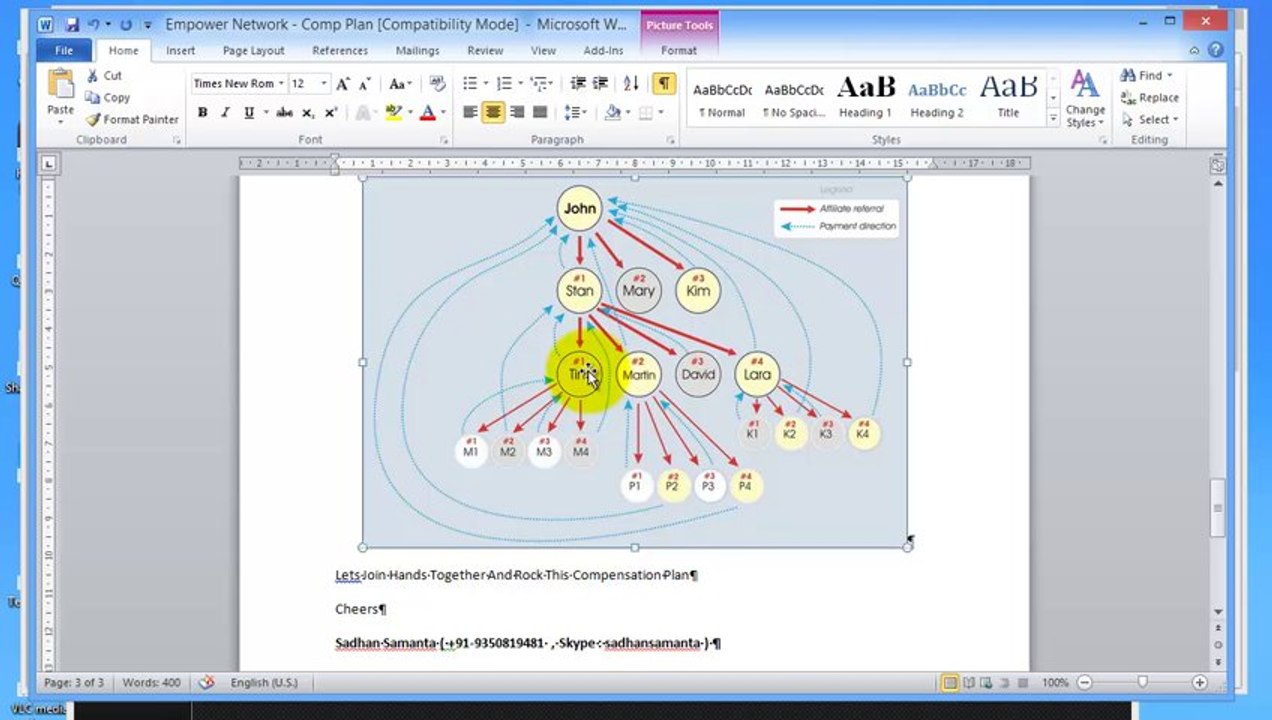Apply the Title style
This screenshot has width=1272, height=720.
coord(1008,98)
